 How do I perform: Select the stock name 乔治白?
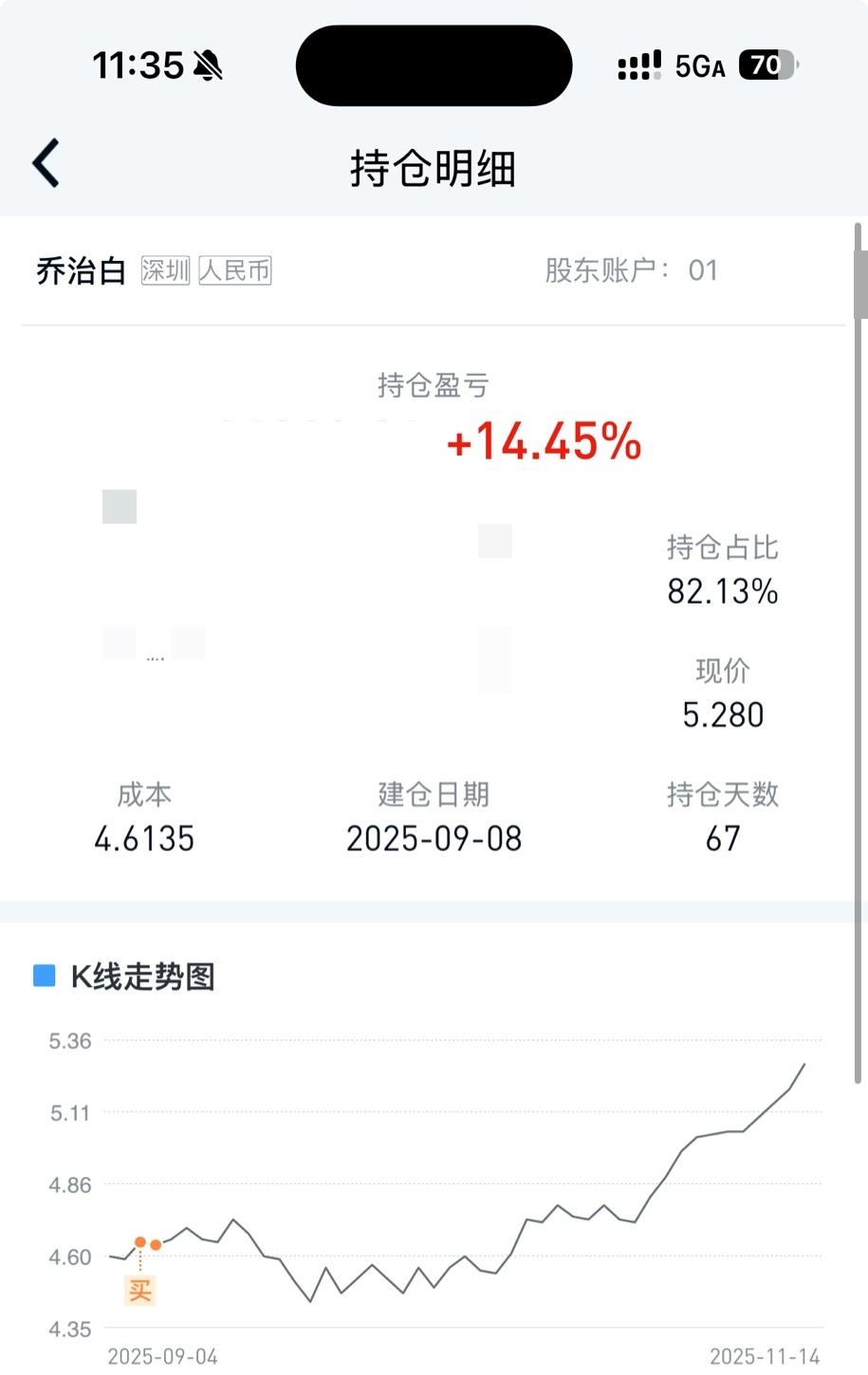coord(81,271)
